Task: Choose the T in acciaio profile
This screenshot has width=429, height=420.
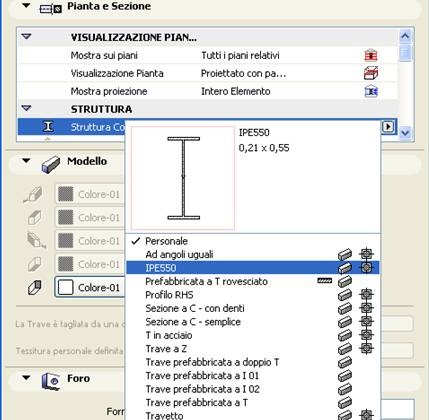Action: click(x=169, y=335)
